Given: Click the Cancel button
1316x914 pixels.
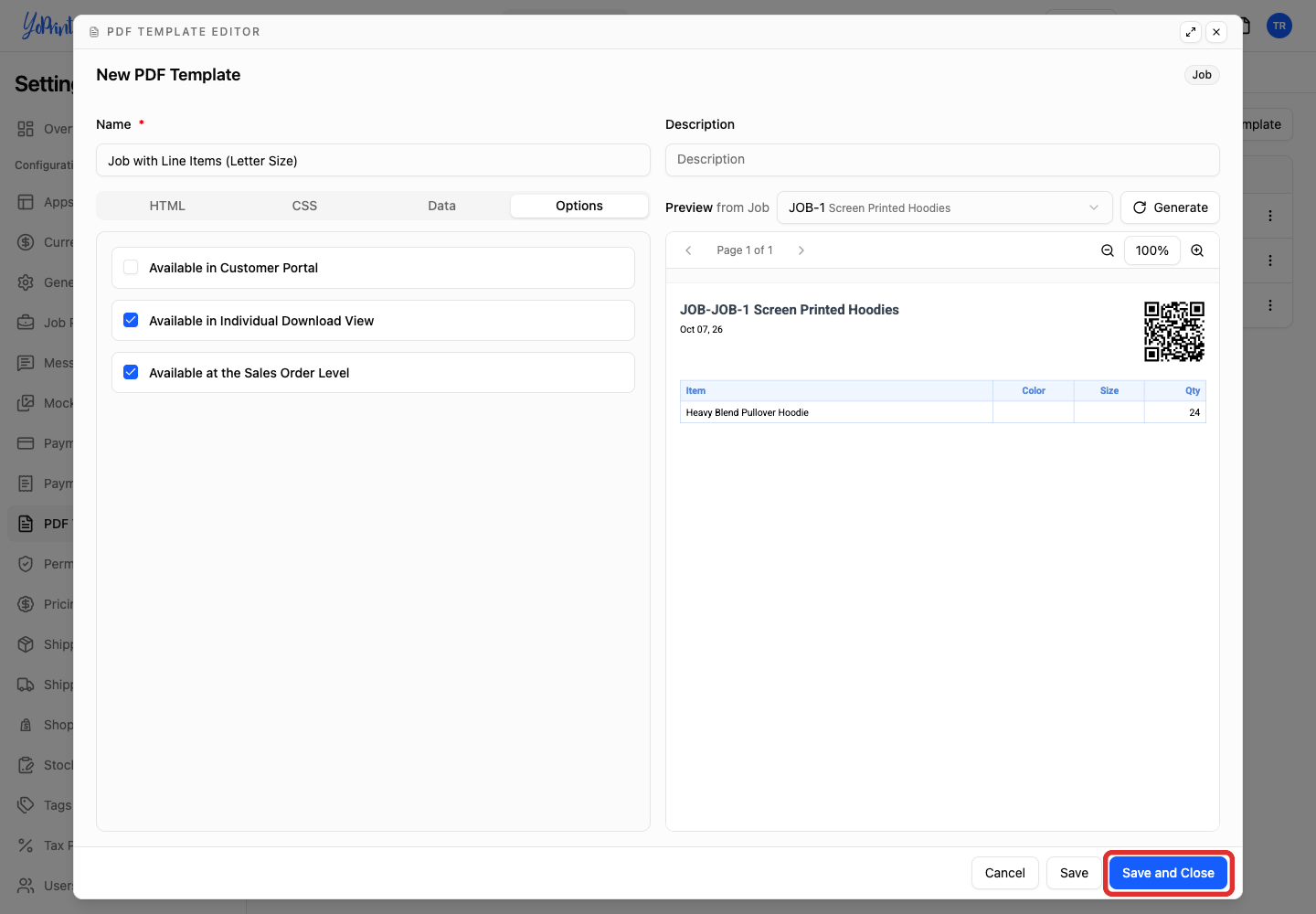Looking at the screenshot, I should 1004,873.
